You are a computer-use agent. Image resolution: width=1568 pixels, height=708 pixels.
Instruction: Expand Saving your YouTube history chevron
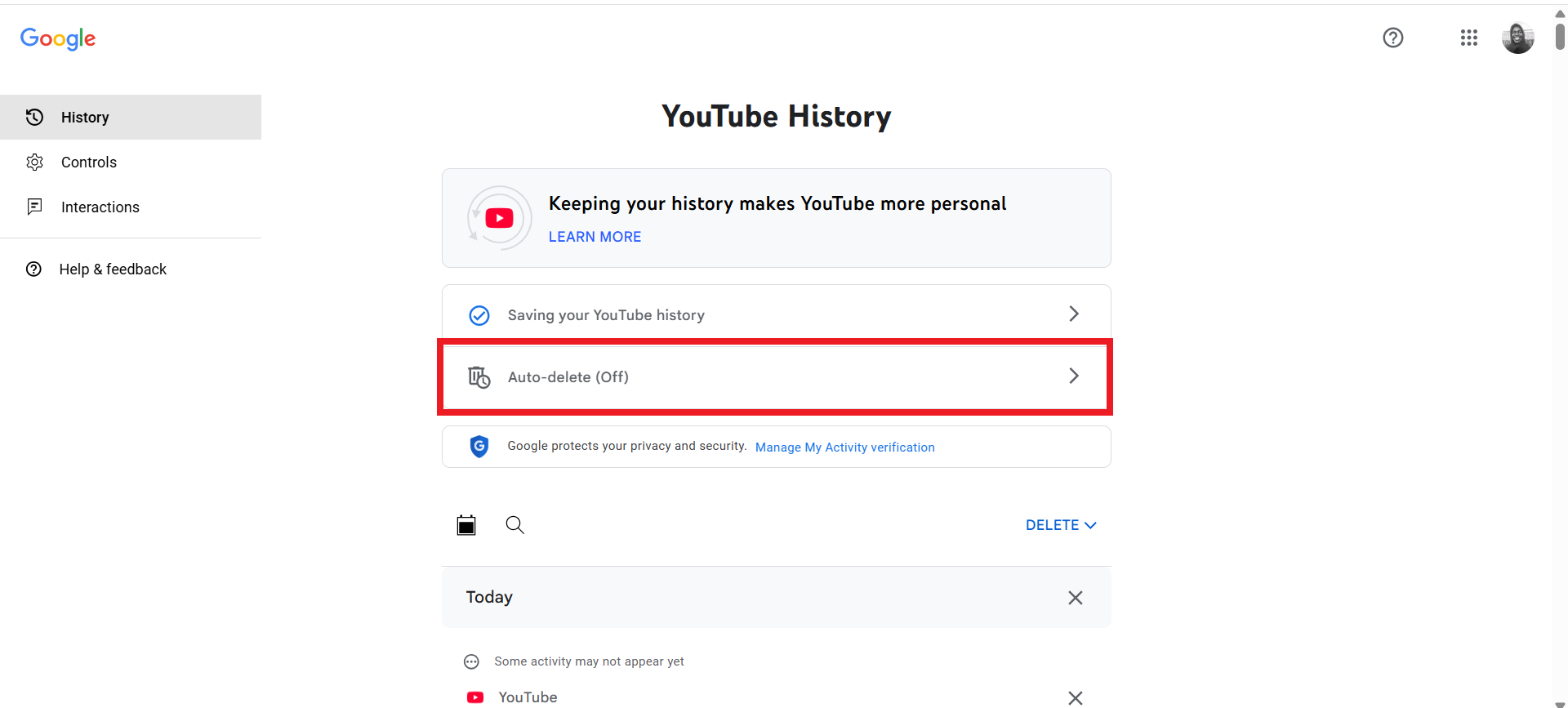click(x=1074, y=314)
